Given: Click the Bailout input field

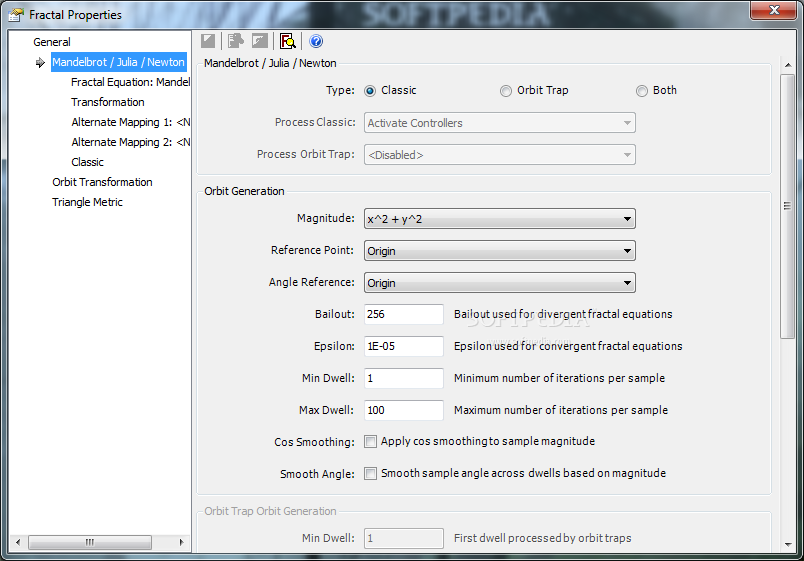Looking at the screenshot, I should (404, 314).
